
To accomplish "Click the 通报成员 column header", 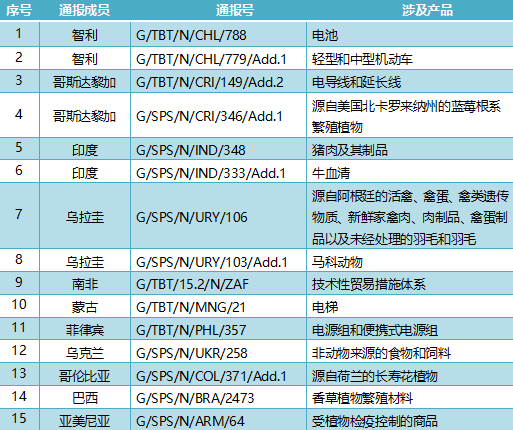I will (x=84, y=11).
